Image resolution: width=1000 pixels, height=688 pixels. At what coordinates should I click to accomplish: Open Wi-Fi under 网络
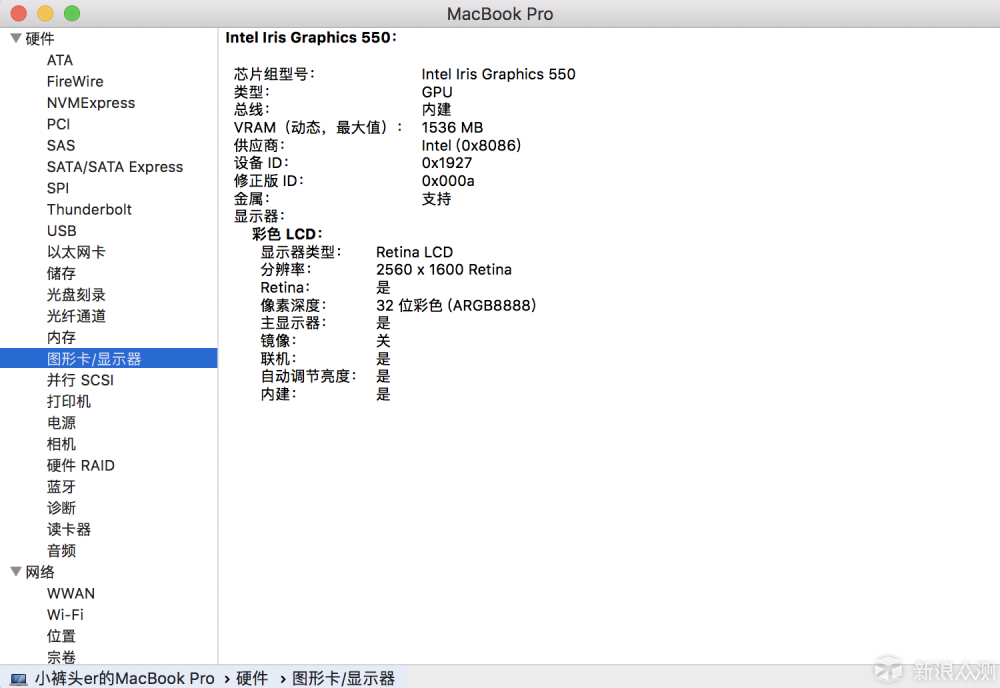[x=65, y=615]
